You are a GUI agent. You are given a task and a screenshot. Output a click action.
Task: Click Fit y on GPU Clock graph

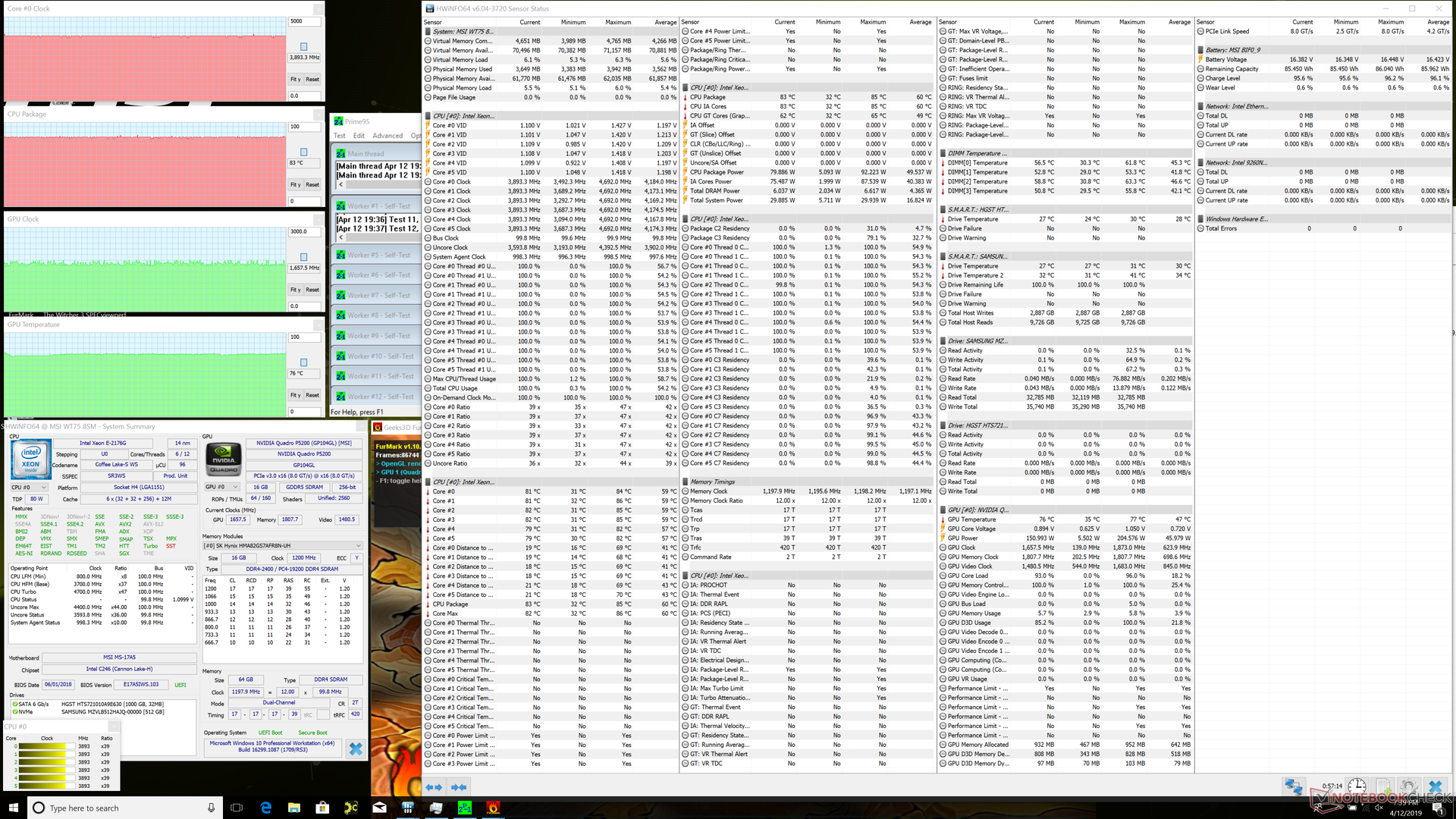296,290
